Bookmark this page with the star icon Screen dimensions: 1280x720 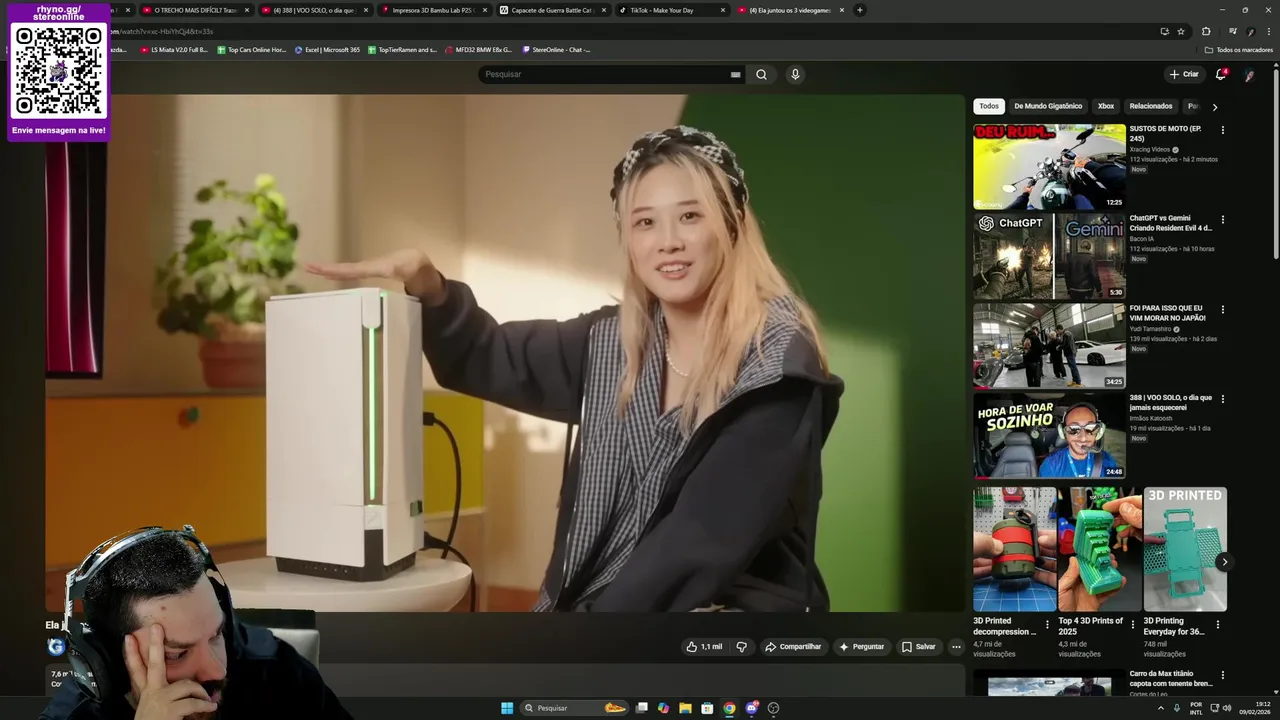tap(1181, 31)
